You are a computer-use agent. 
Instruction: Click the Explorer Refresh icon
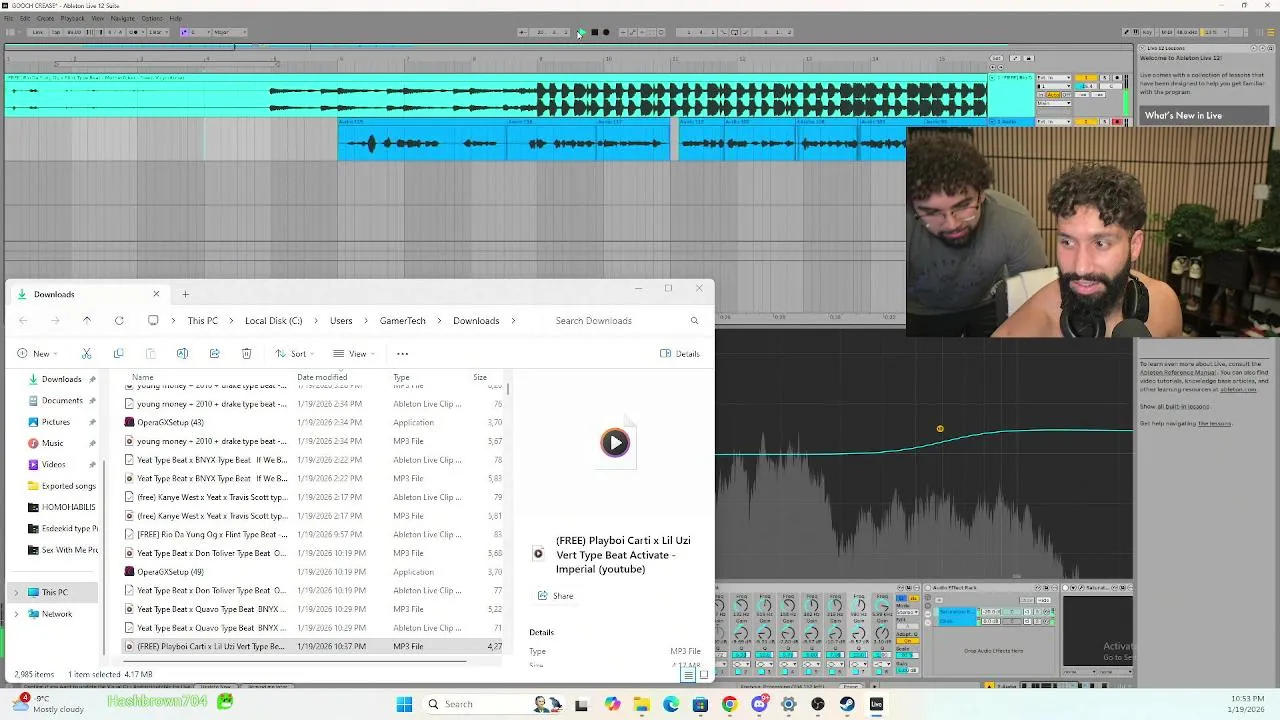119,320
